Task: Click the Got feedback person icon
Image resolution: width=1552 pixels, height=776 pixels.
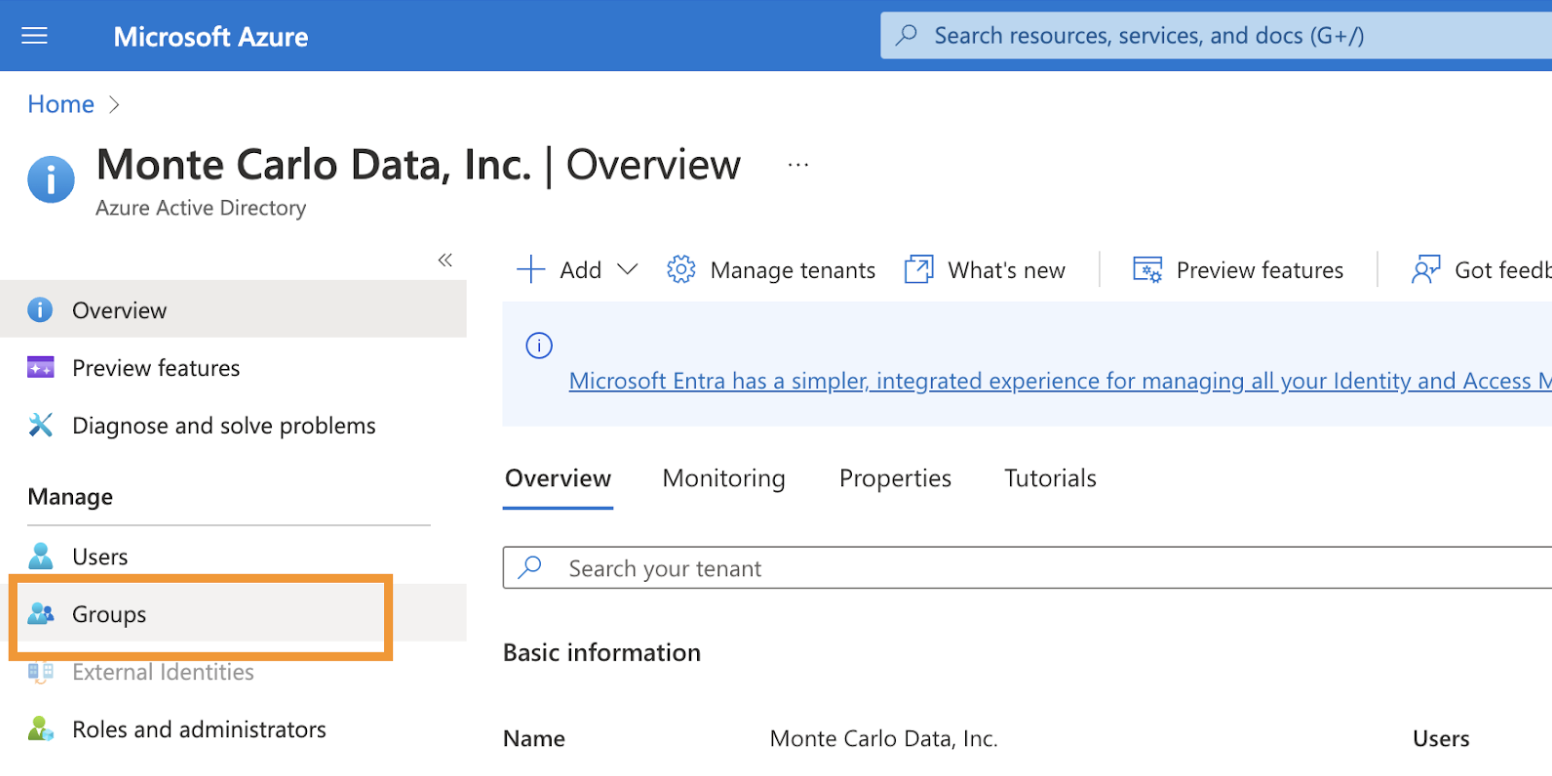Action: [1425, 270]
